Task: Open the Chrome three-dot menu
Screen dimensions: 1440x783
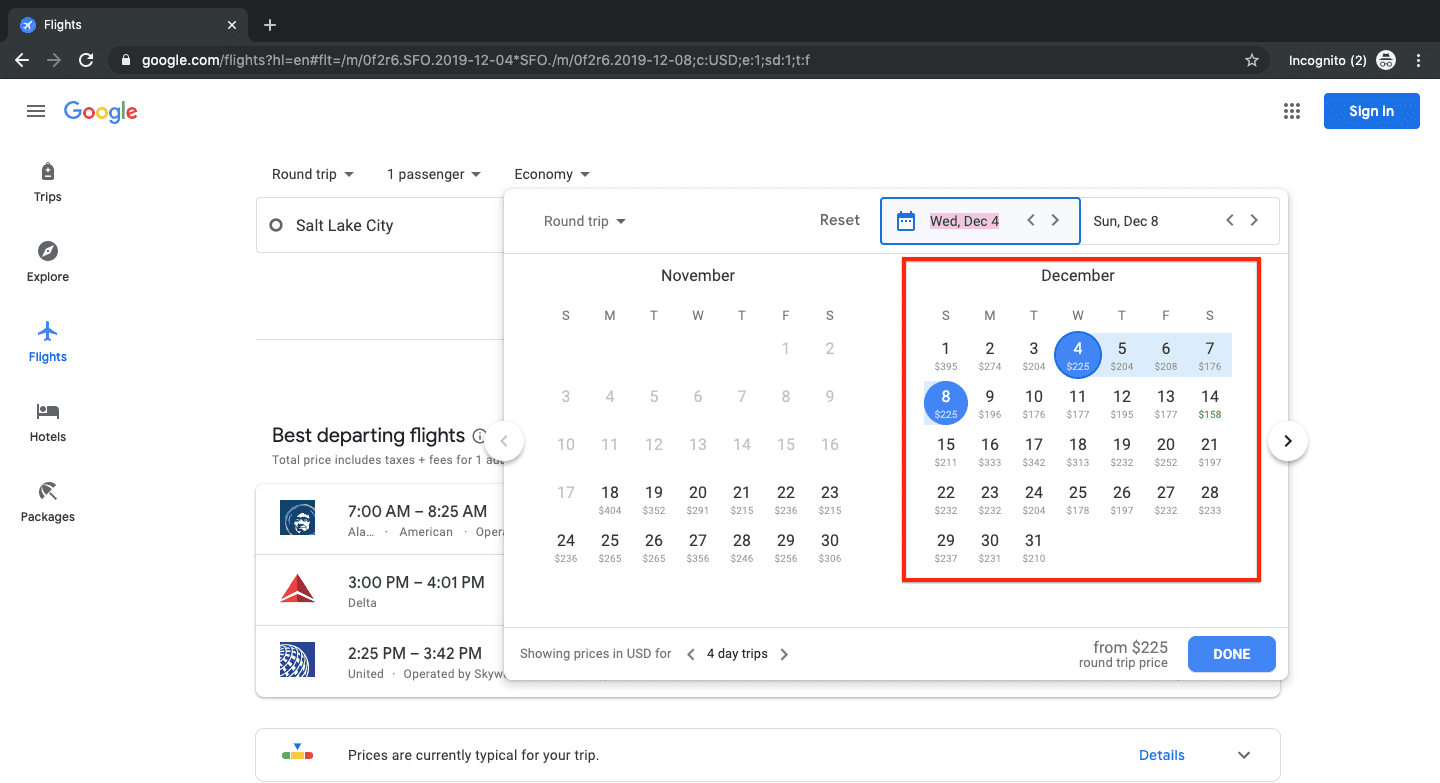Action: [x=1418, y=60]
